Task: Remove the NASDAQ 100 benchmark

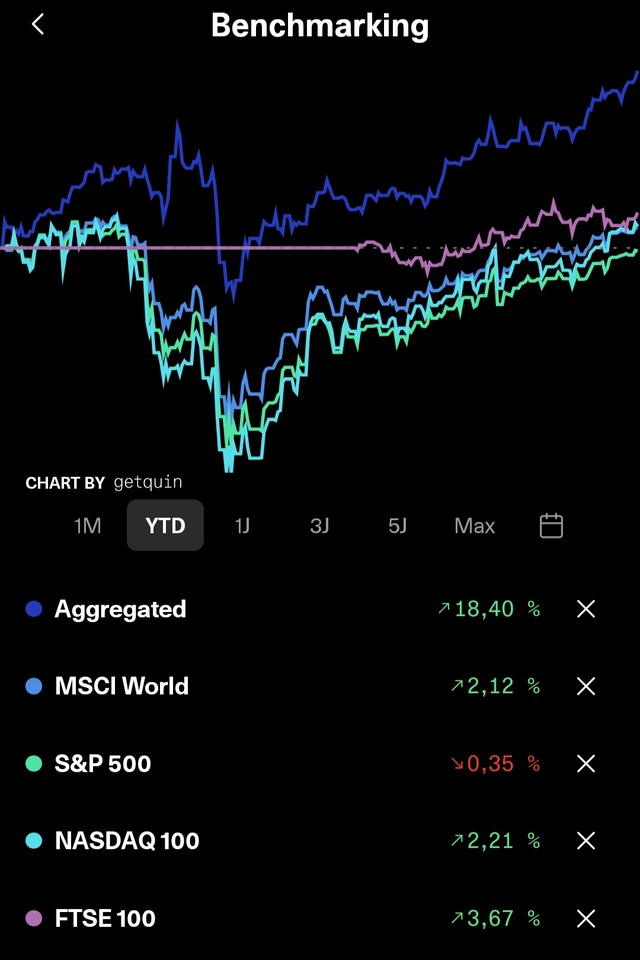Action: [x=586, y=841]
